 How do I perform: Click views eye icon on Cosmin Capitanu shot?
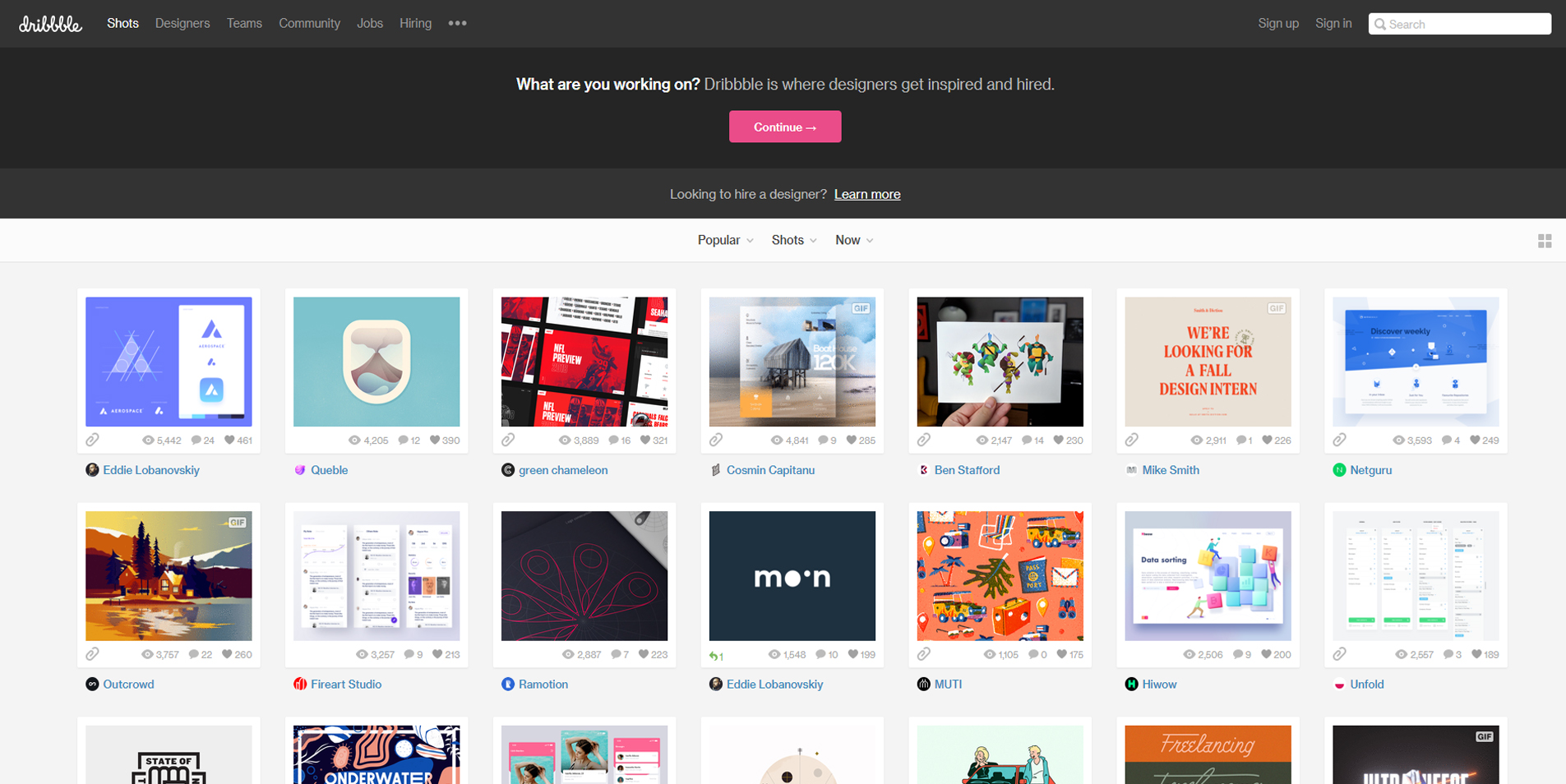point(777,440)
